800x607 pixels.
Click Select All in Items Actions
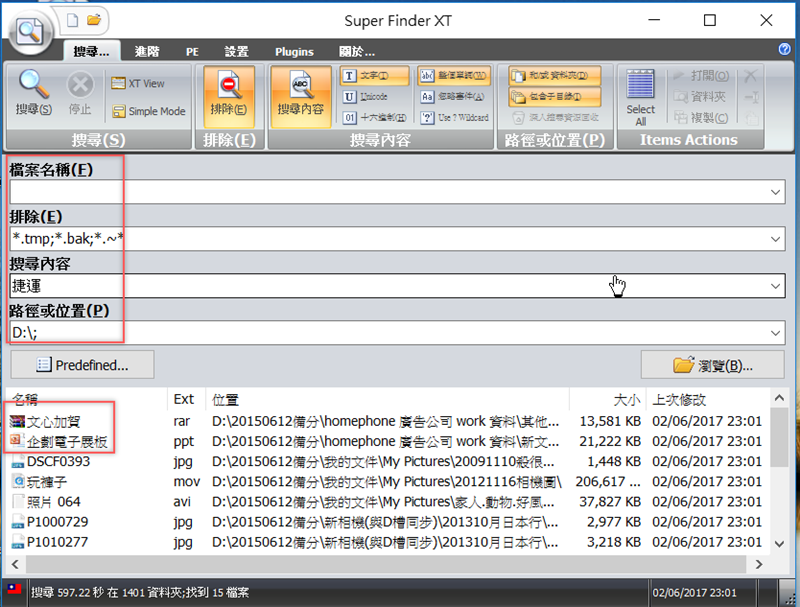pos(640,97)
